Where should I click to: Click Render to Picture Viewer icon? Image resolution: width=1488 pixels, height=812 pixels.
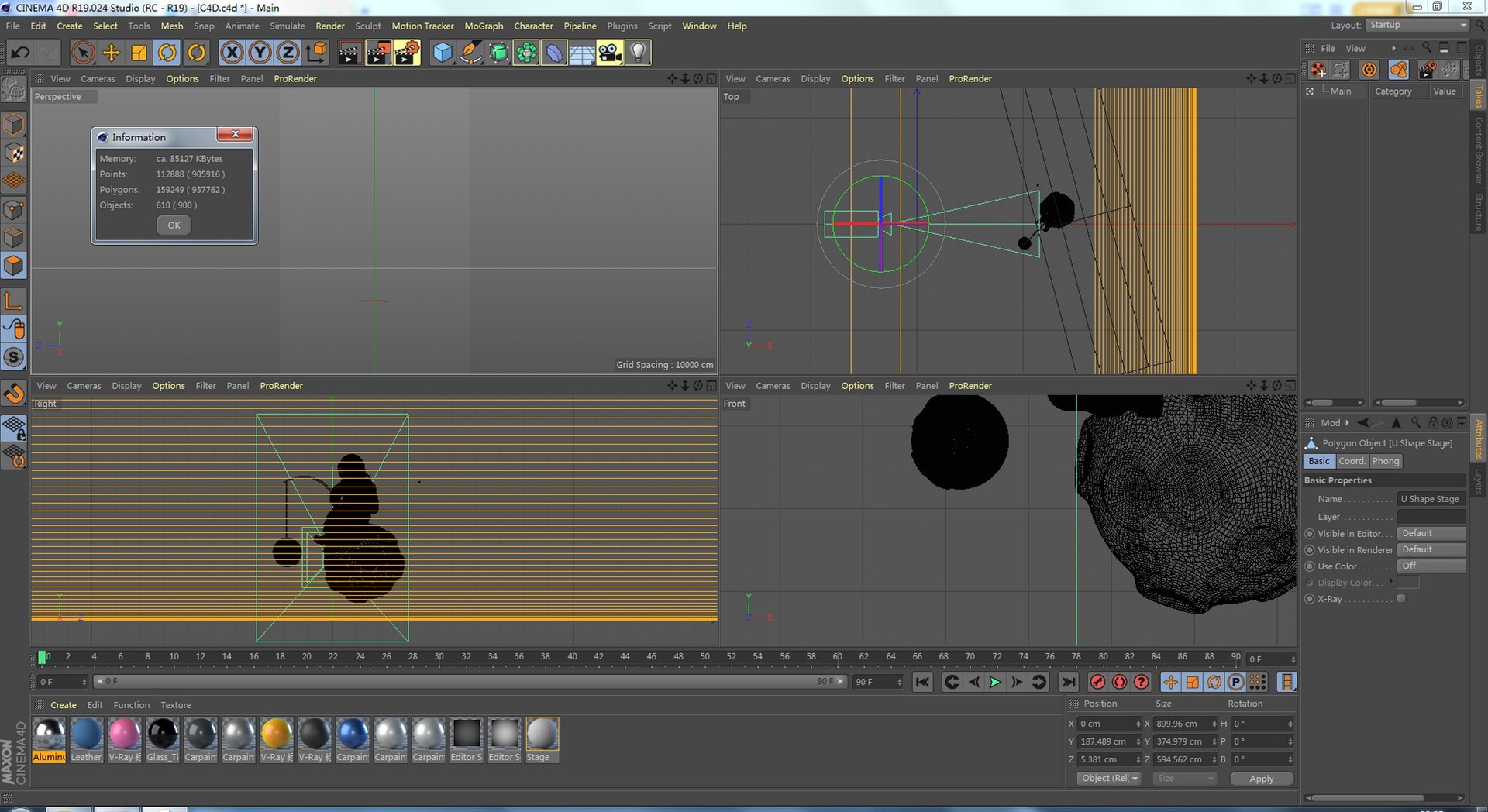click(378, 53)
